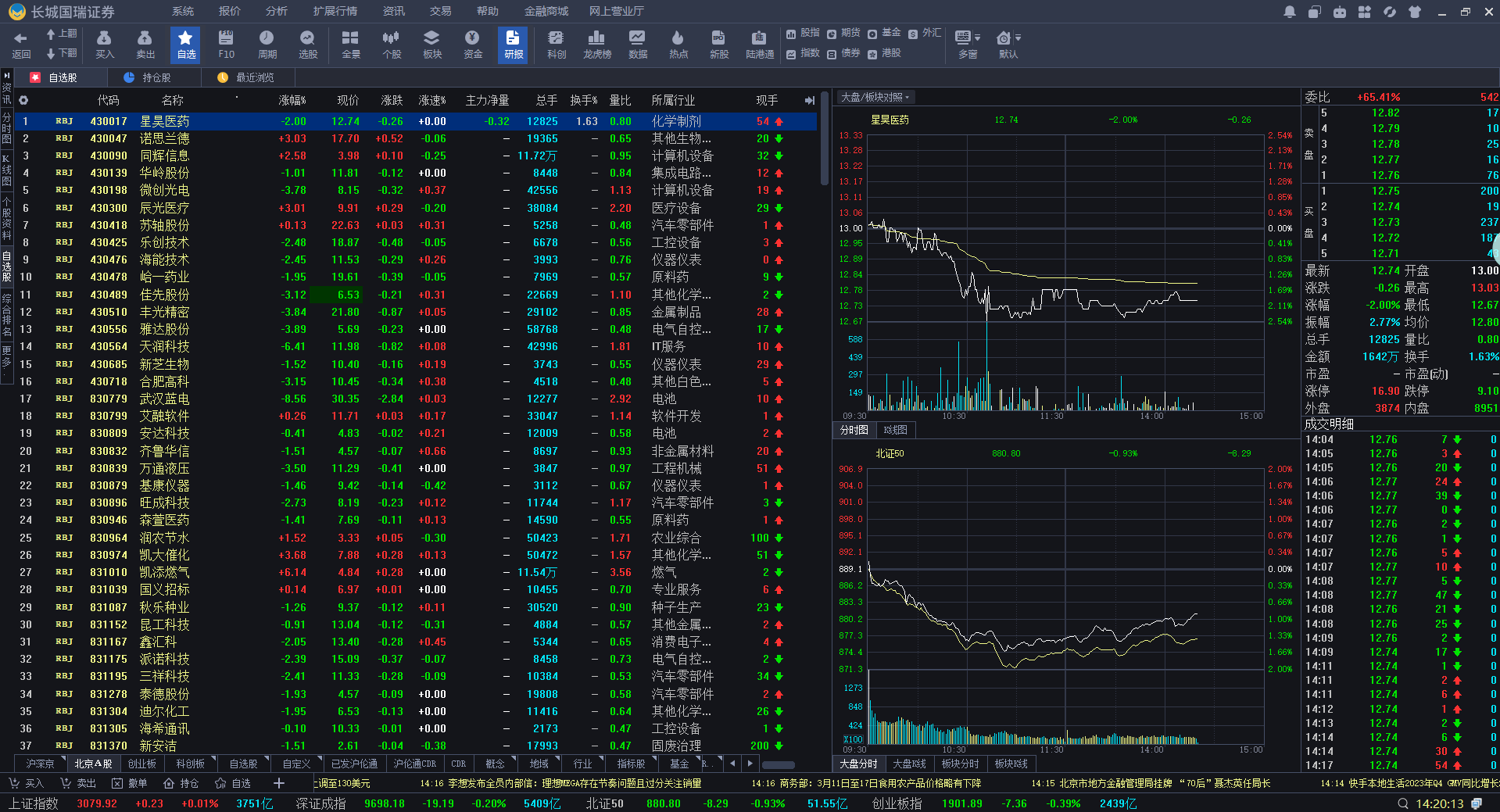1500x812 pixels.
Task: Click the 持仓 positions button
Action: 181,783
